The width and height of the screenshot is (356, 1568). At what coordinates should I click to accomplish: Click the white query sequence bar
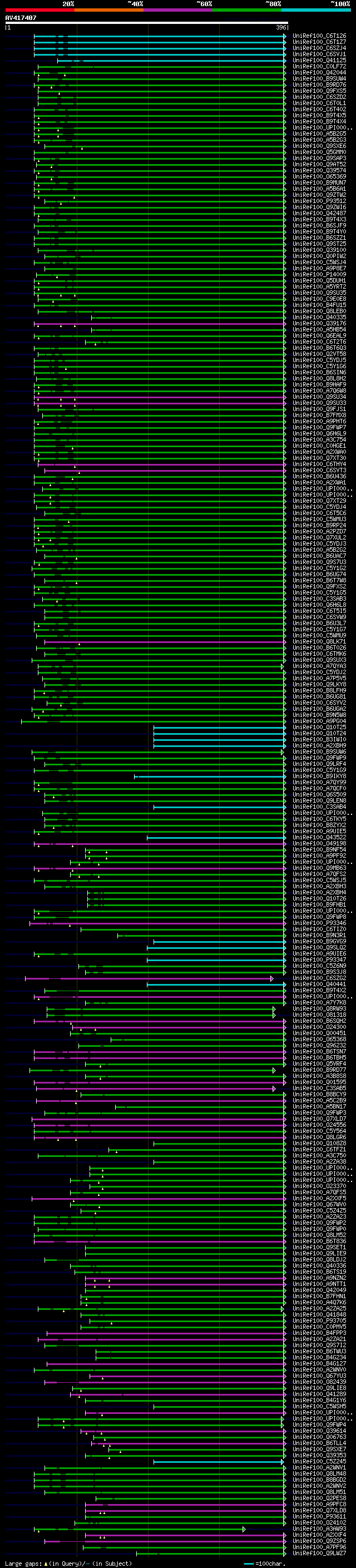pos(146,22)
